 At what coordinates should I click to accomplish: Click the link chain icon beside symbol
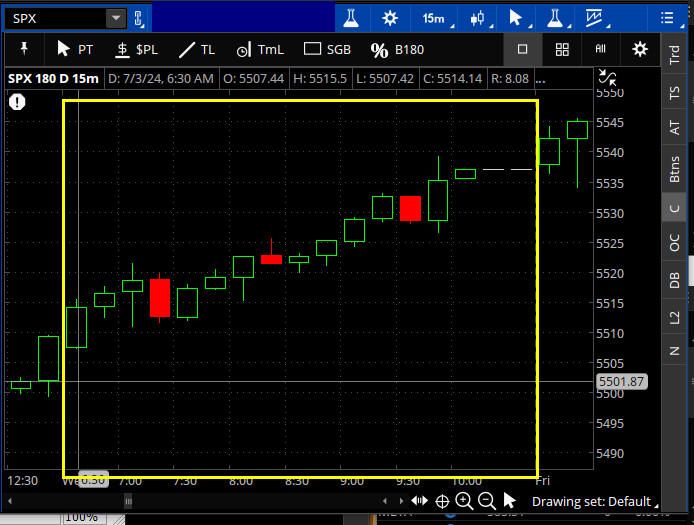pyautogui.click(x=139, y=18)
